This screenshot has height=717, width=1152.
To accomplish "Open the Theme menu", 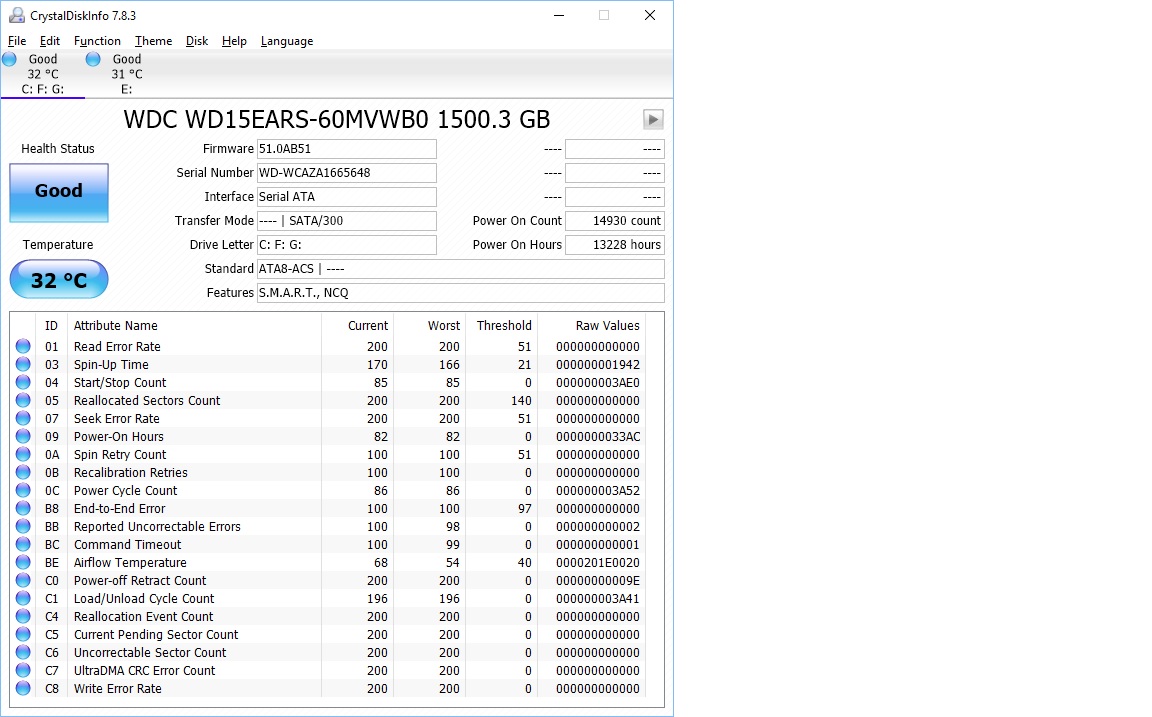I will 153,41.
